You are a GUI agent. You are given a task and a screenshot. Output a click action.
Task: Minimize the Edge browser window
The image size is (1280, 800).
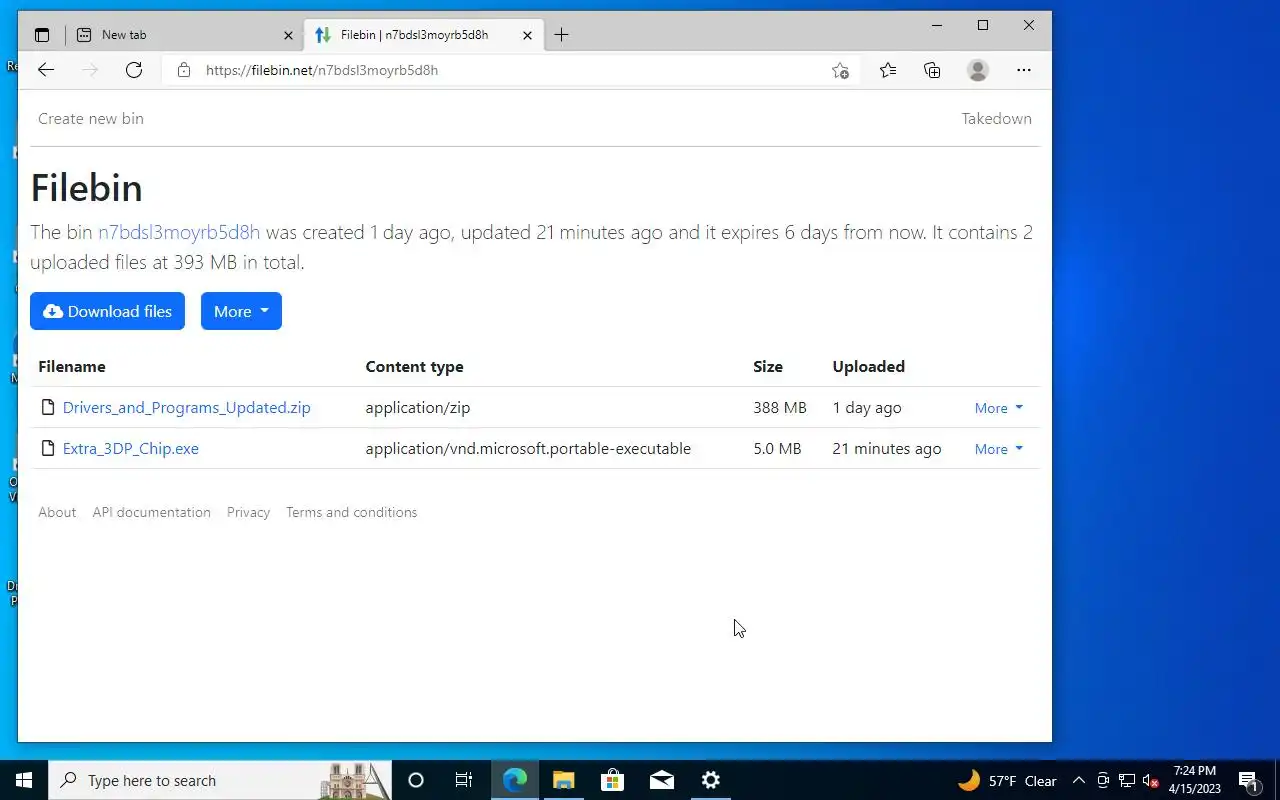[x=937, y=25]
